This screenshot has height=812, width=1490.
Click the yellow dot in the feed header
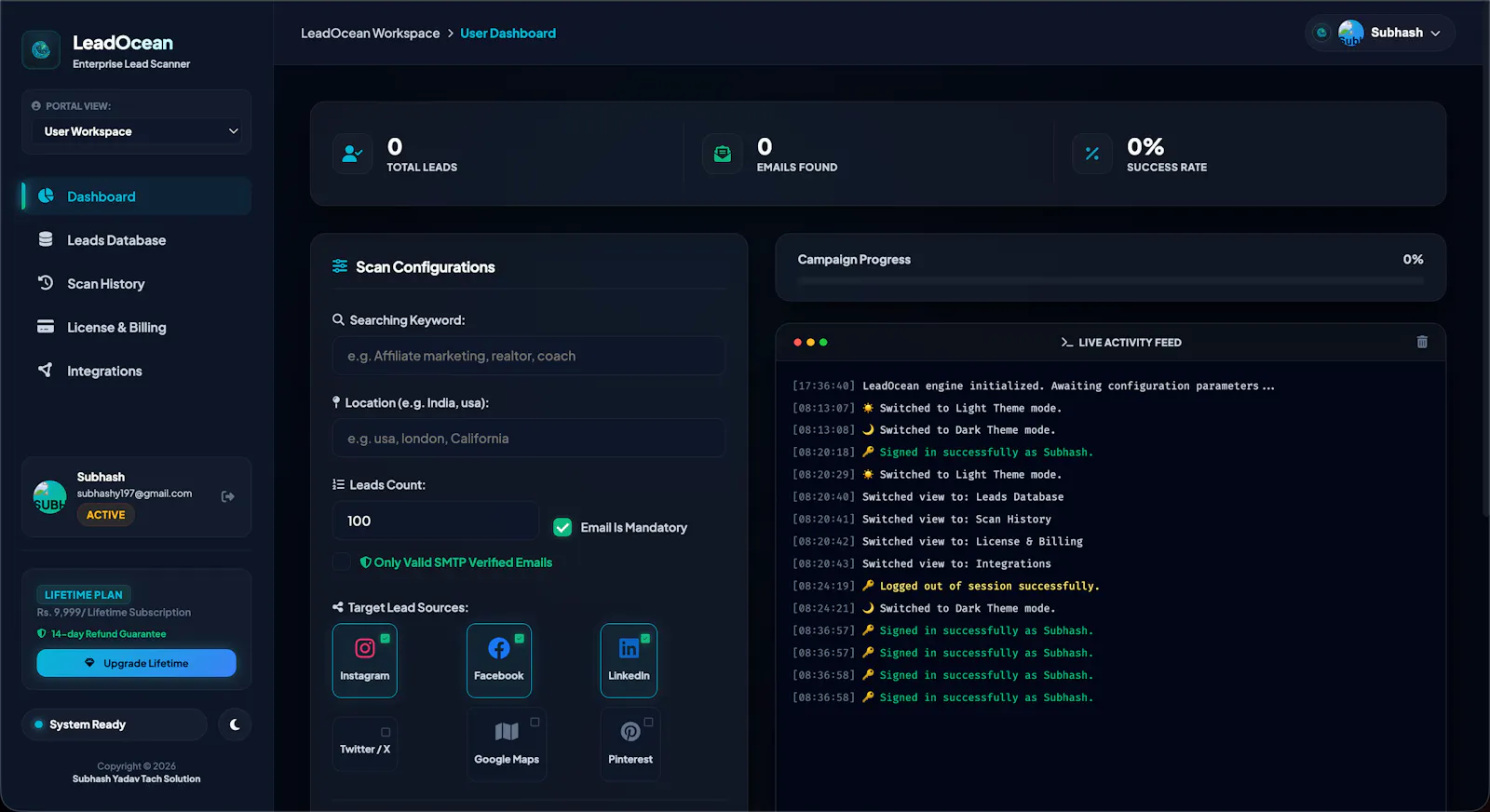point(810,342)
